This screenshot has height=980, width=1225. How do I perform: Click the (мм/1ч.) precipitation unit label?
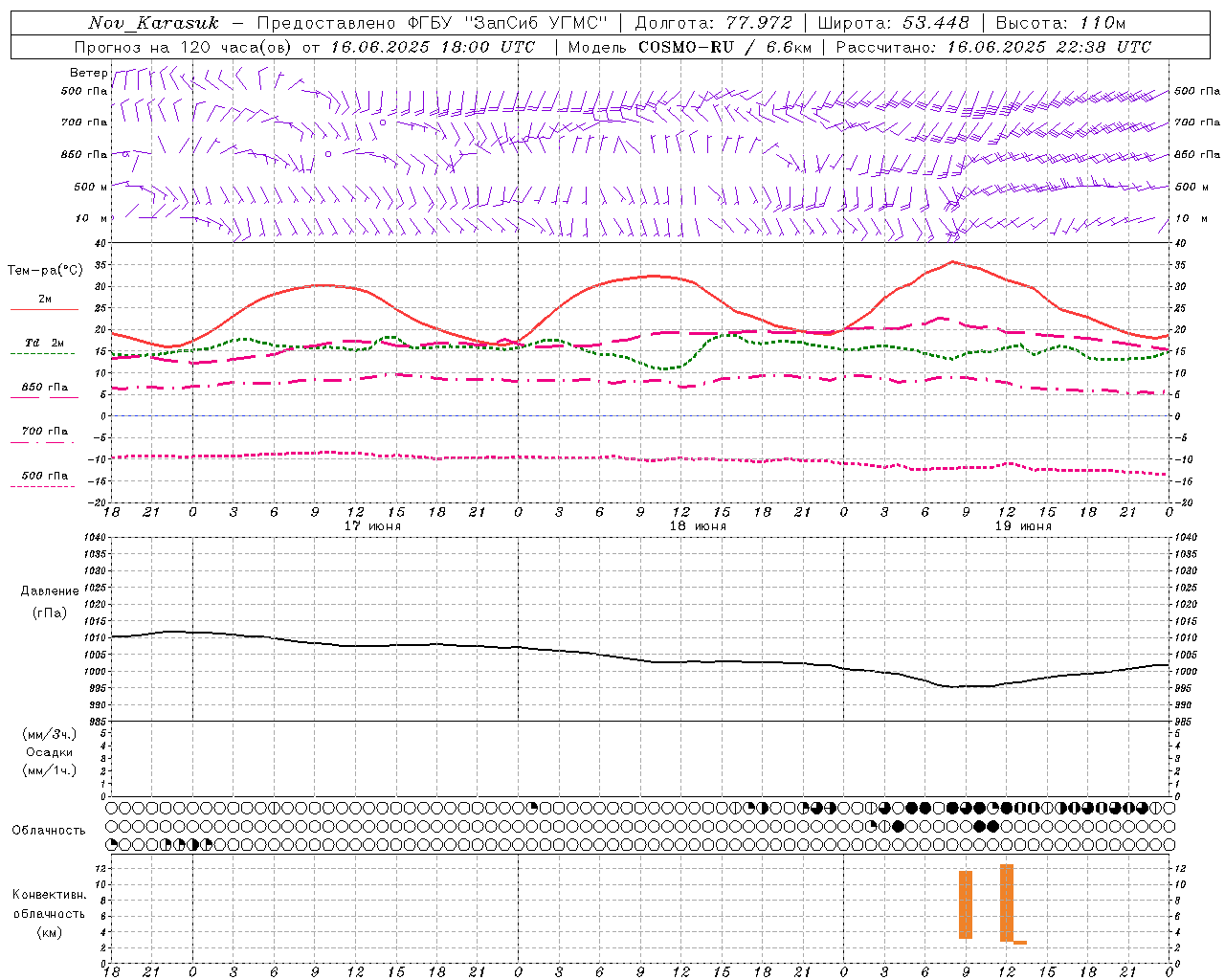tap(50, 770)
